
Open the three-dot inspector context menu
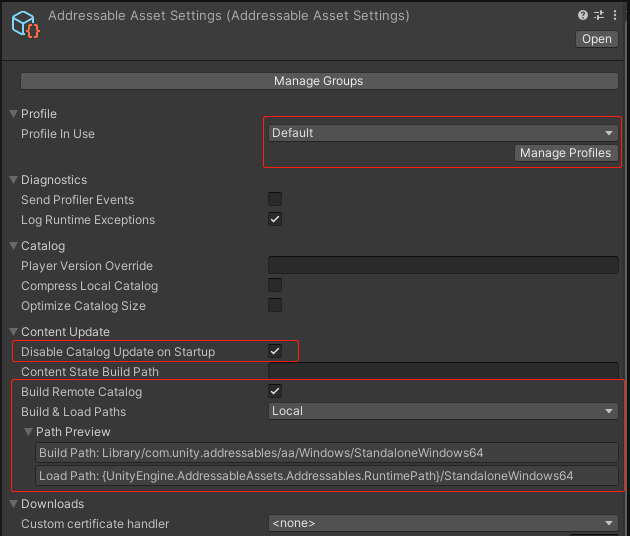[x=615, y=15]
